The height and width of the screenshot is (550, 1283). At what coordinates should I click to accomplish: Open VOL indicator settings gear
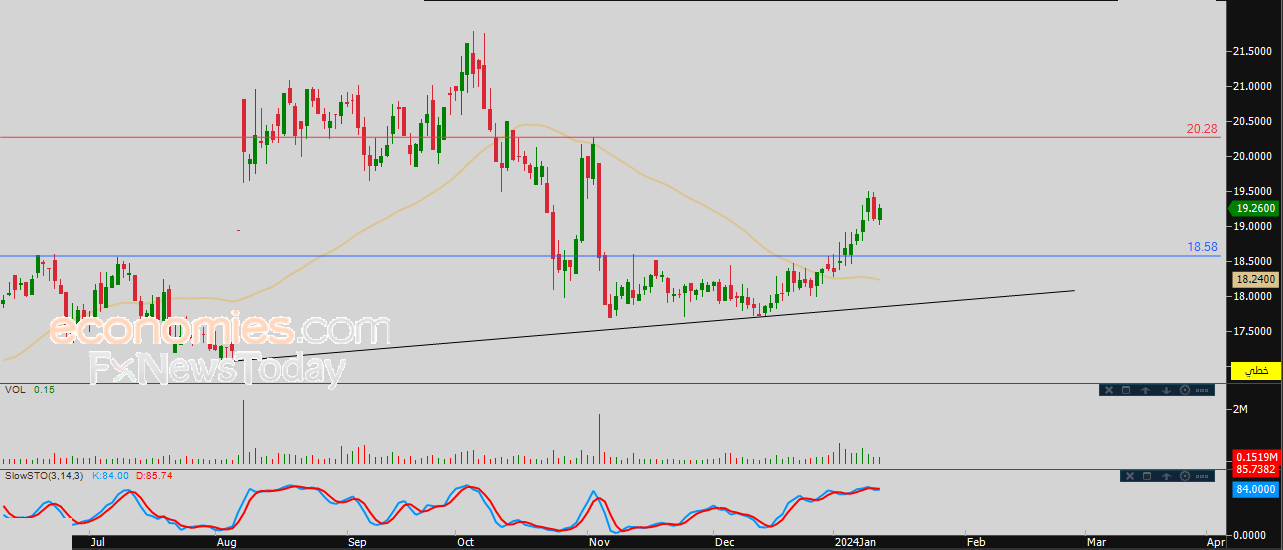coord(1185,390)
